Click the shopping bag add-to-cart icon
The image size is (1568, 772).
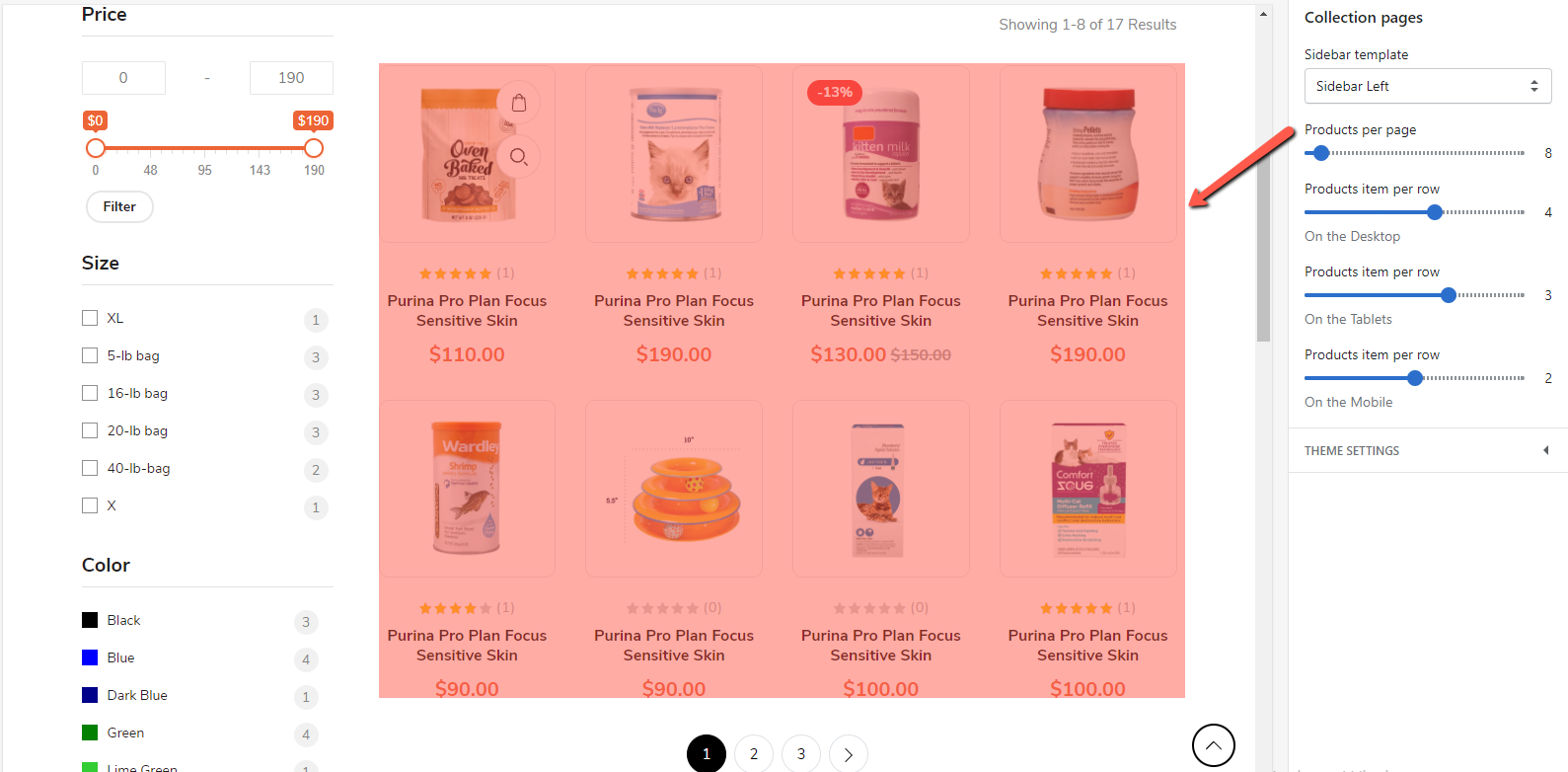tap(519, 103)
